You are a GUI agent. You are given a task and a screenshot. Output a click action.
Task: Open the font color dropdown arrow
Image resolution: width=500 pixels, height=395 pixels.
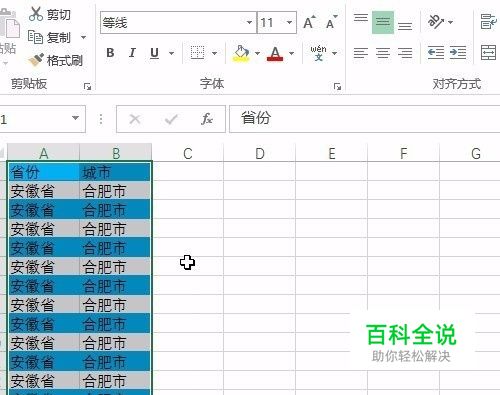coord(292,53)
